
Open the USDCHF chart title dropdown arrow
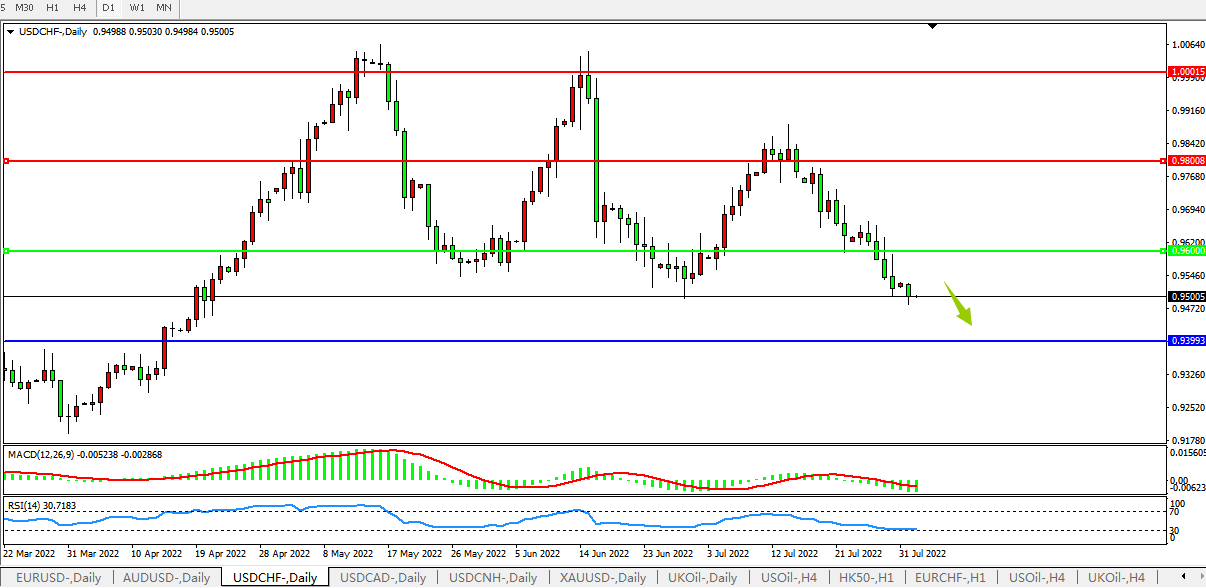11,32
